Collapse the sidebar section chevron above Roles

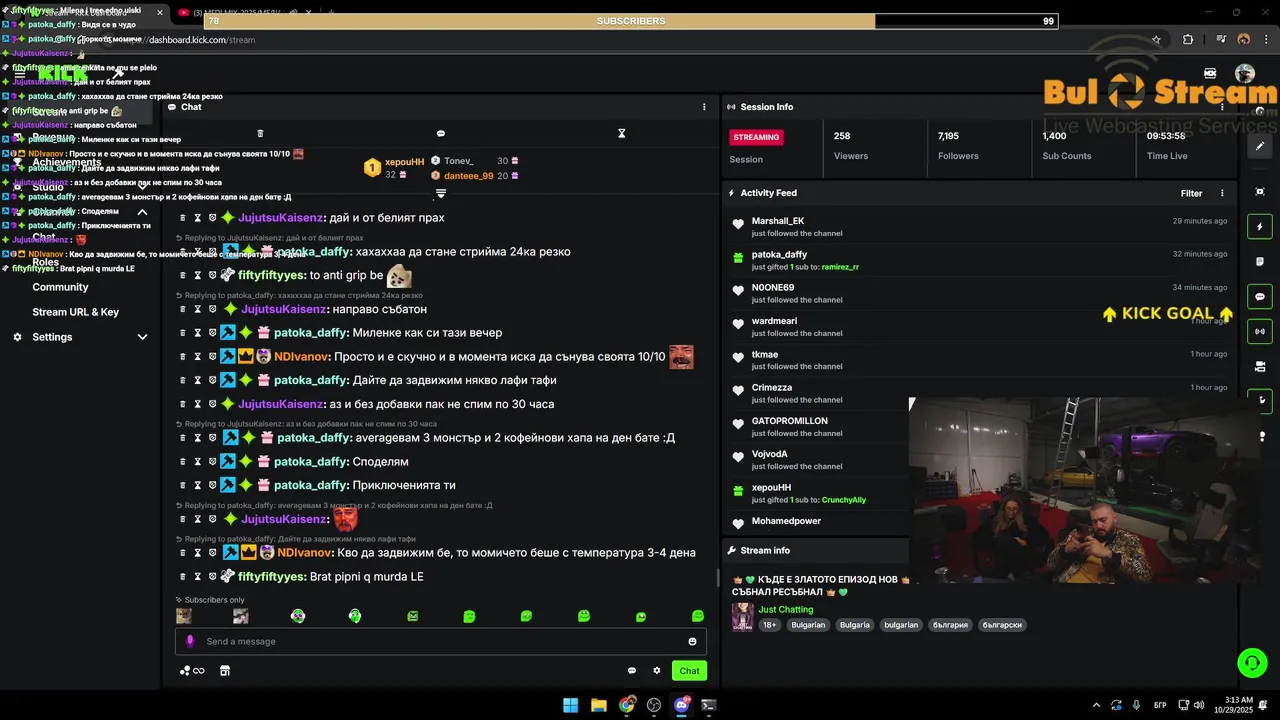(142, 212)
